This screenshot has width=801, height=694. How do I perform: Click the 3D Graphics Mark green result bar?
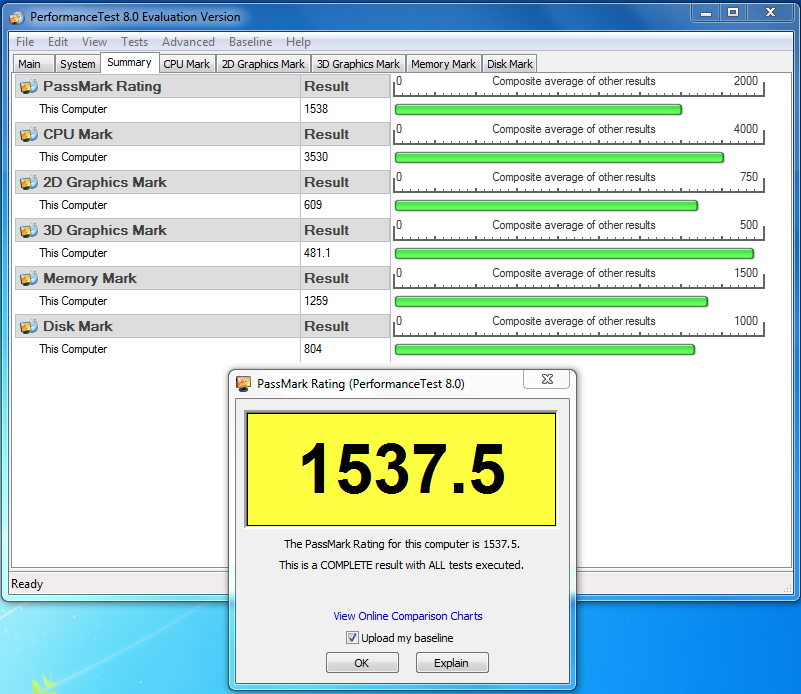[x=574, y=254]
